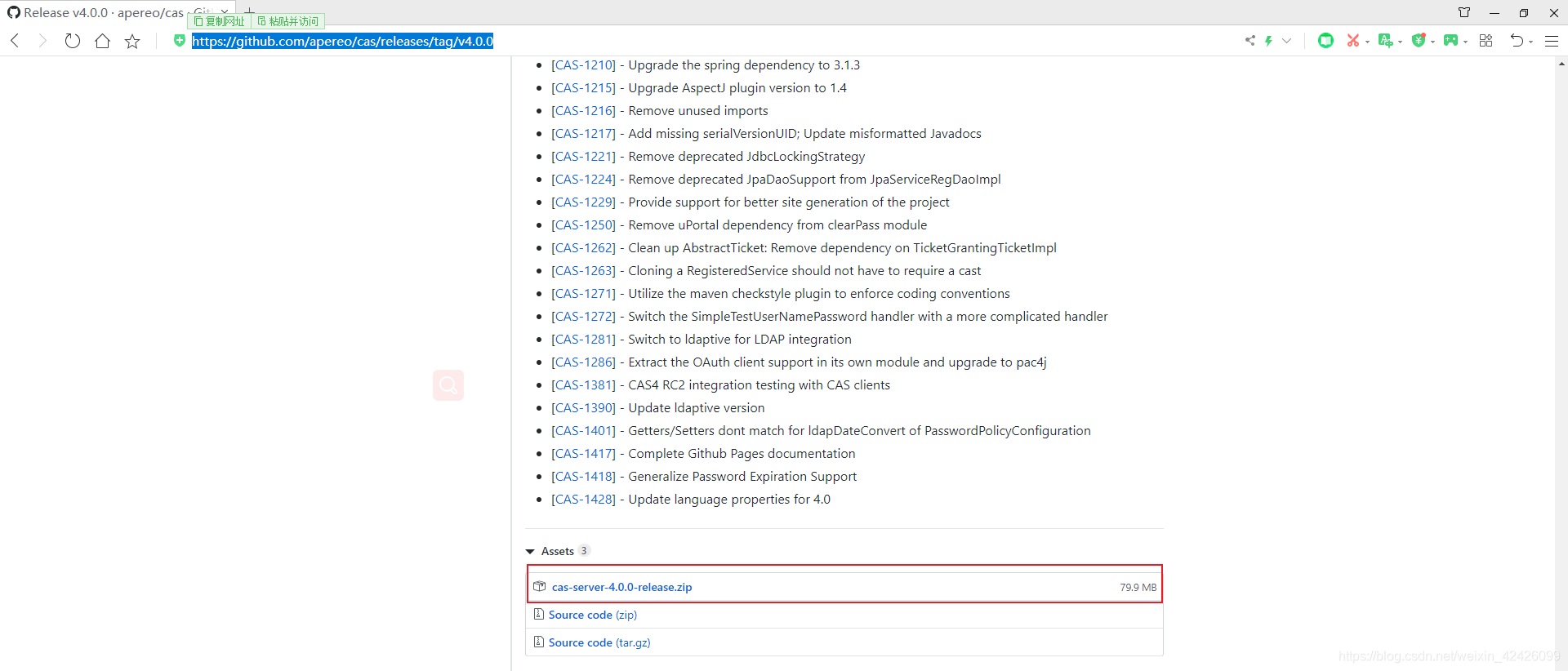Open the [CAS-1271] issue link
The height and width of the screenshot is (671, 1568).
click(583, 294)
